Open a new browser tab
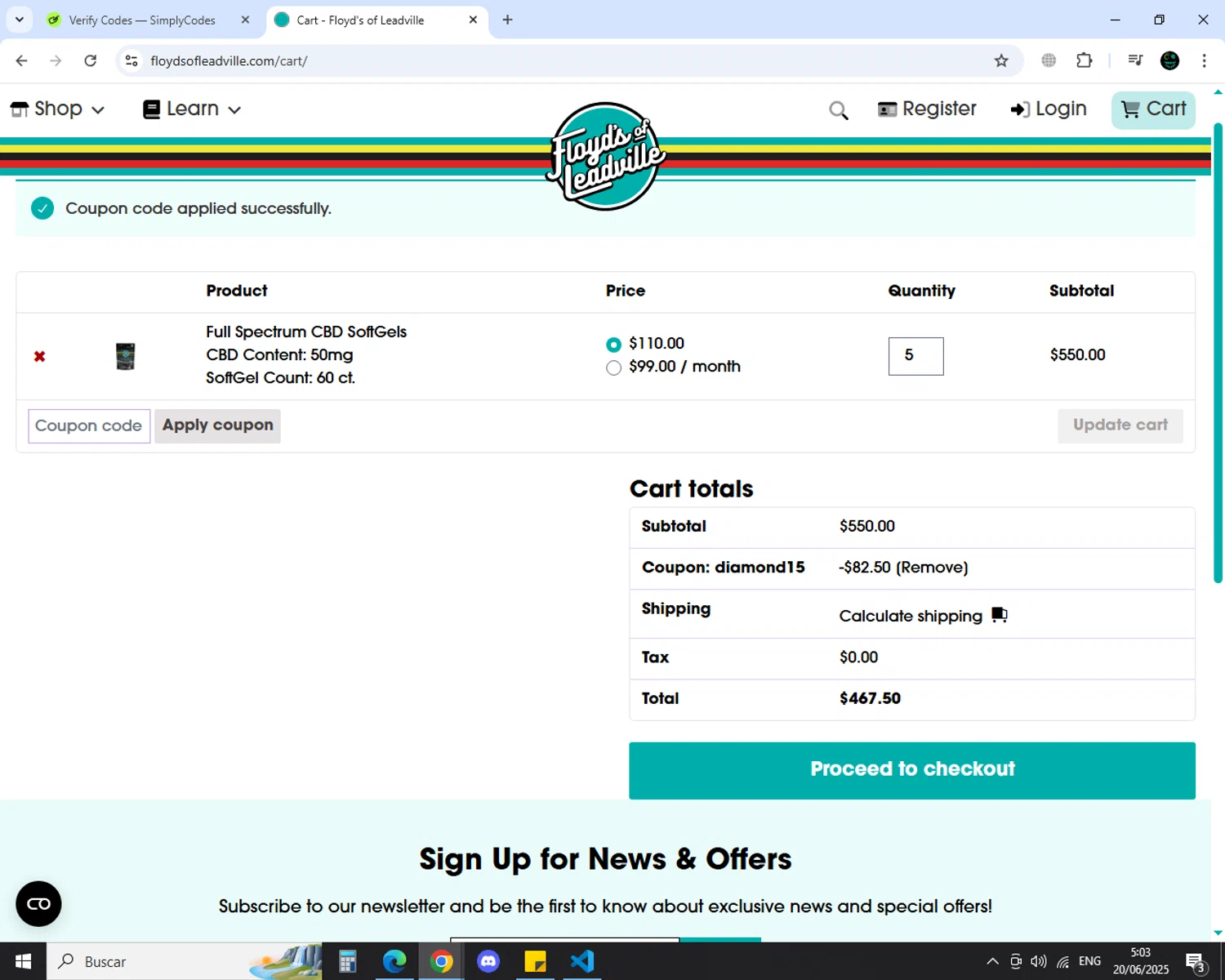The width and height of the screenshot is (1225, 980). [x=507, y=20]
